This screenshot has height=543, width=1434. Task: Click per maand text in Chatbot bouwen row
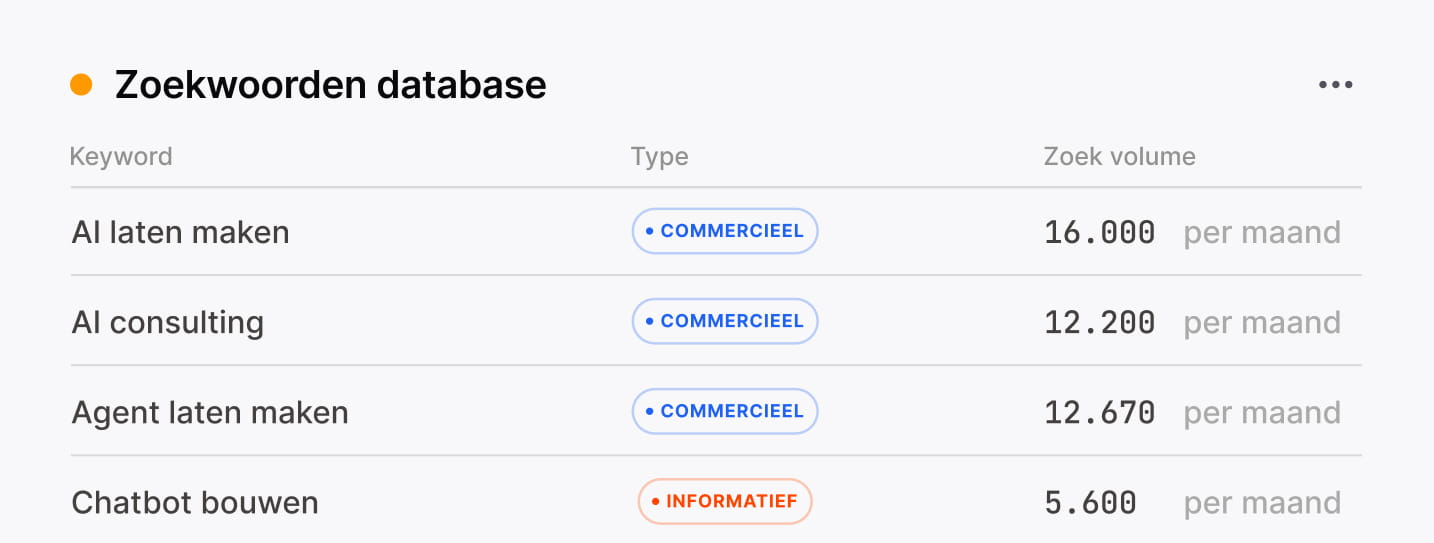click(x=1262, y=503)
